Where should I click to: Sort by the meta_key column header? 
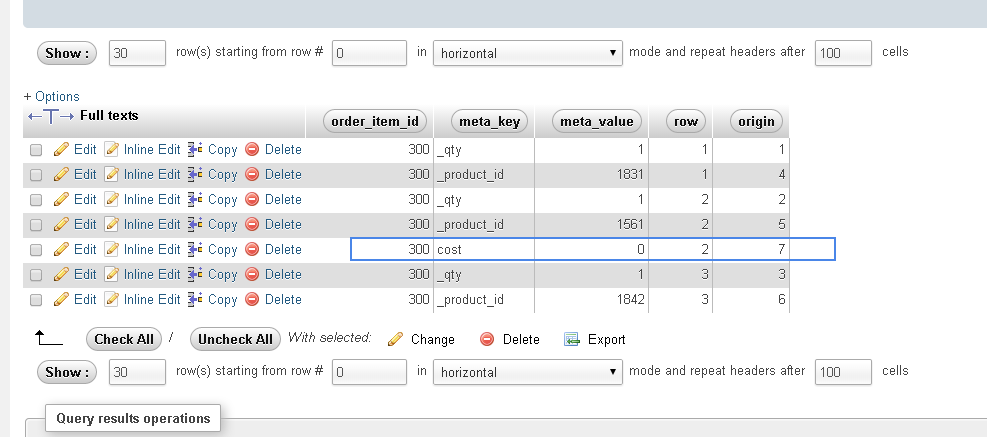[x=490, y=122]
